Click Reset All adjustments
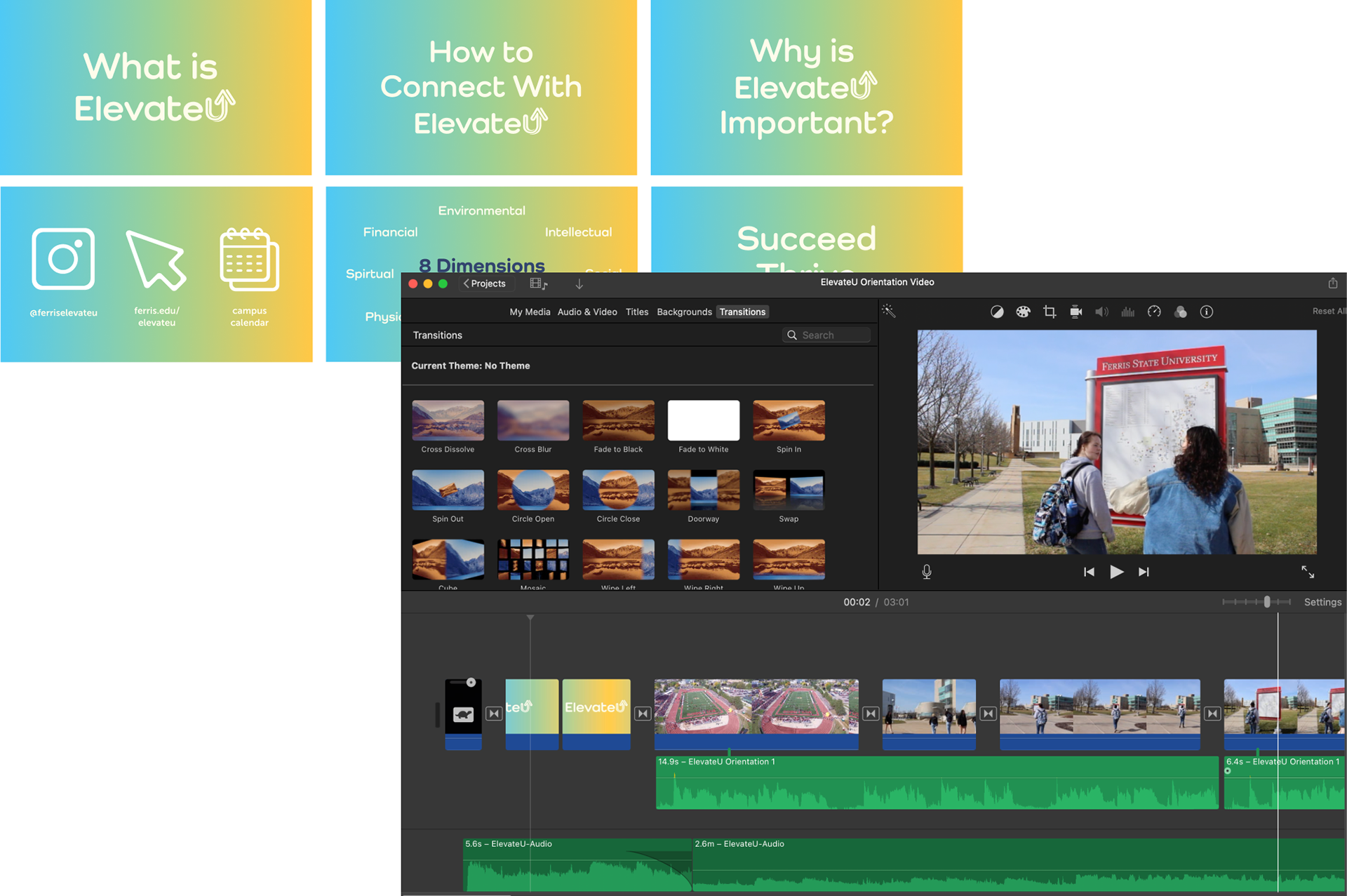 tap(1329, 311)
